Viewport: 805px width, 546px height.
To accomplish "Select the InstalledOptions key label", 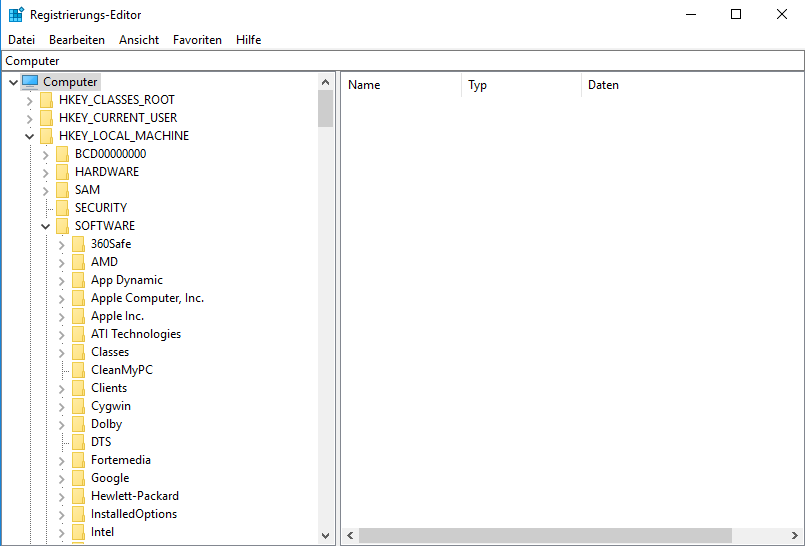I will [134, 514].
